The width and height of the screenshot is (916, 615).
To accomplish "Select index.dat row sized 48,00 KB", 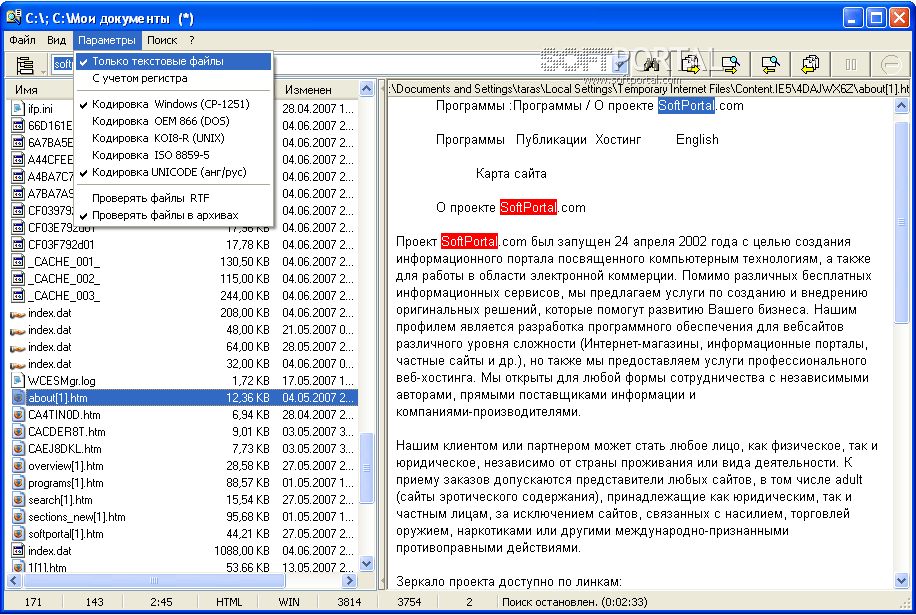I will [x=183, y=330].
